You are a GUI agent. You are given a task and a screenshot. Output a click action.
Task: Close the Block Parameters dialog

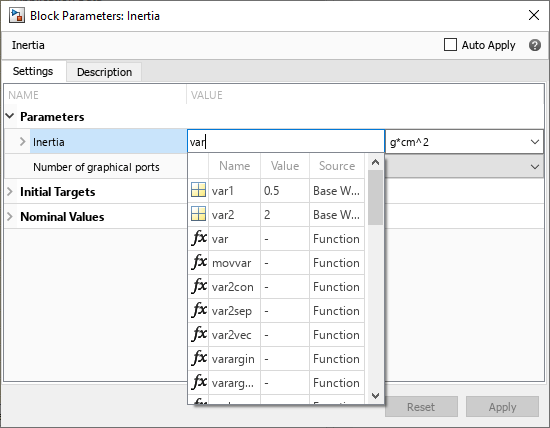tap(534, 15)
